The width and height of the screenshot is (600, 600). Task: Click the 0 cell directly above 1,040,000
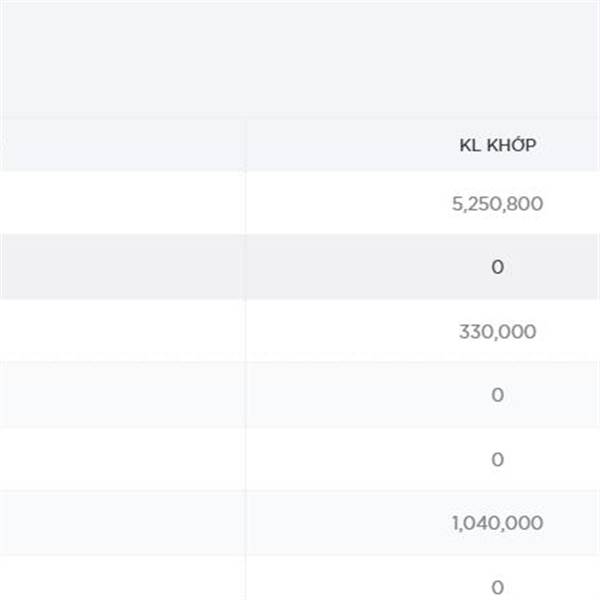(x=497, y=460)
